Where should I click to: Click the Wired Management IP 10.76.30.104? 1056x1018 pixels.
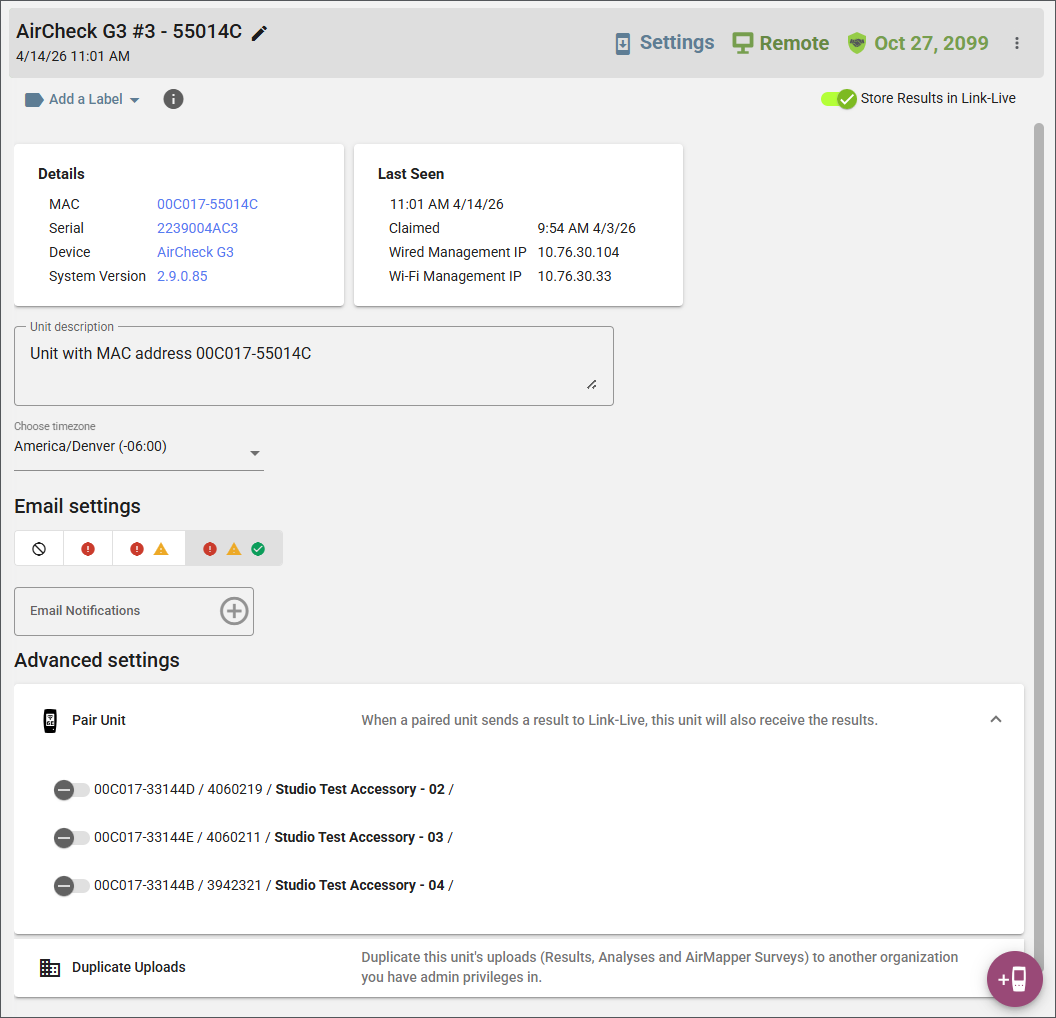pyautogui.click(x=578, y=252)
